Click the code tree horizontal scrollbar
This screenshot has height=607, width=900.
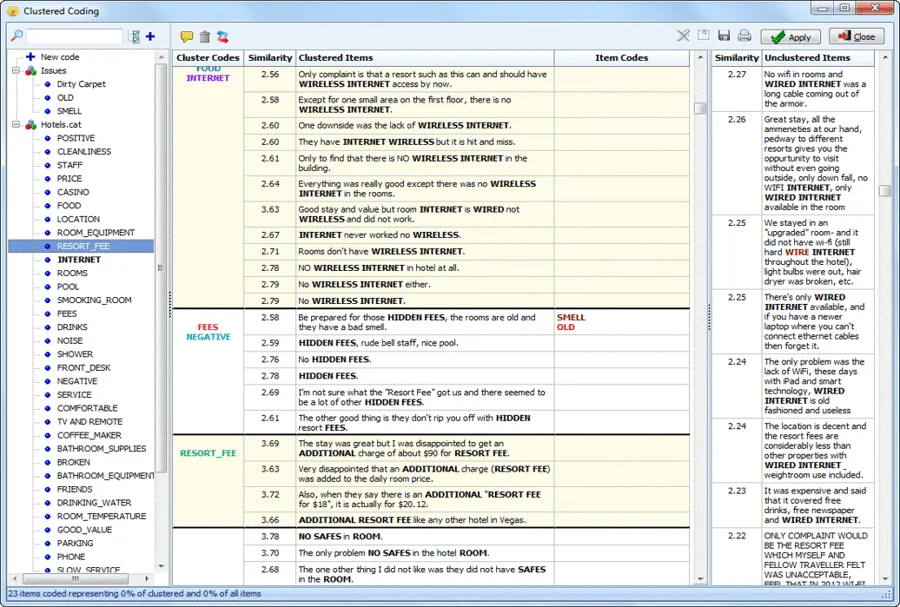tap(77, 578)
